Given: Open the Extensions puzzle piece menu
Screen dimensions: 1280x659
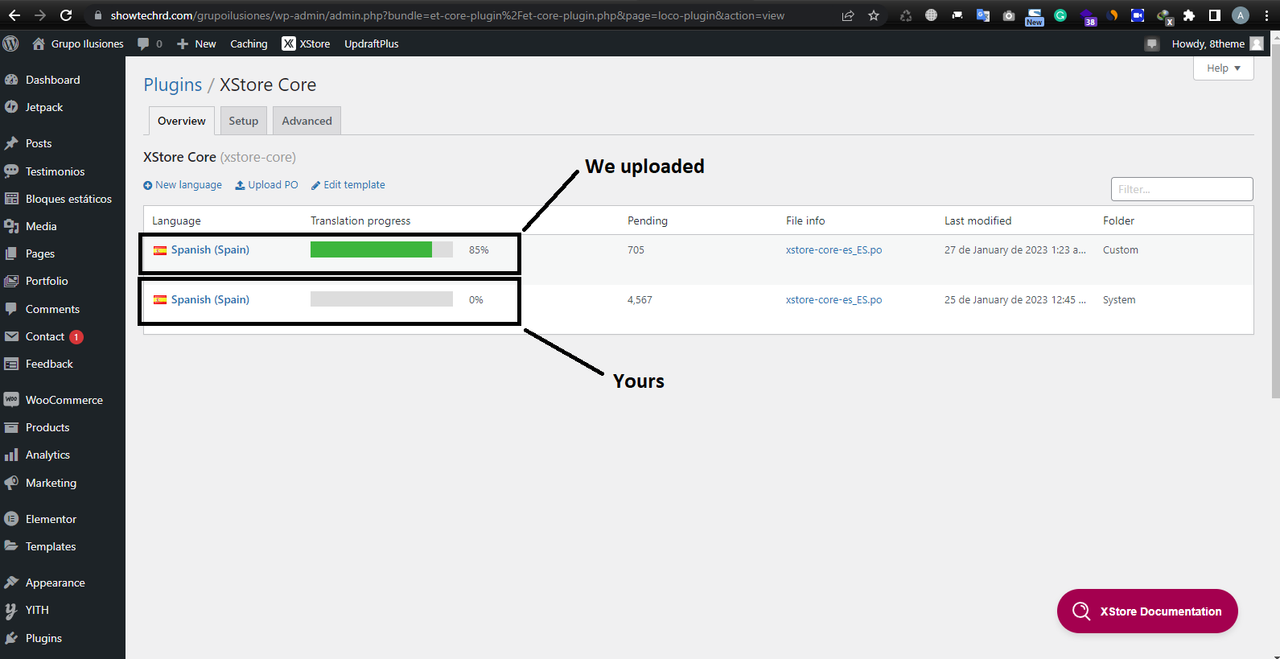Looking at the screenshot, I should coord(1188,15).
